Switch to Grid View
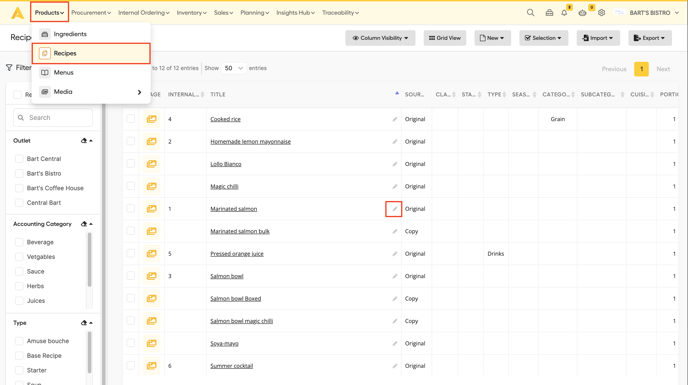 (x=444, y=38)
